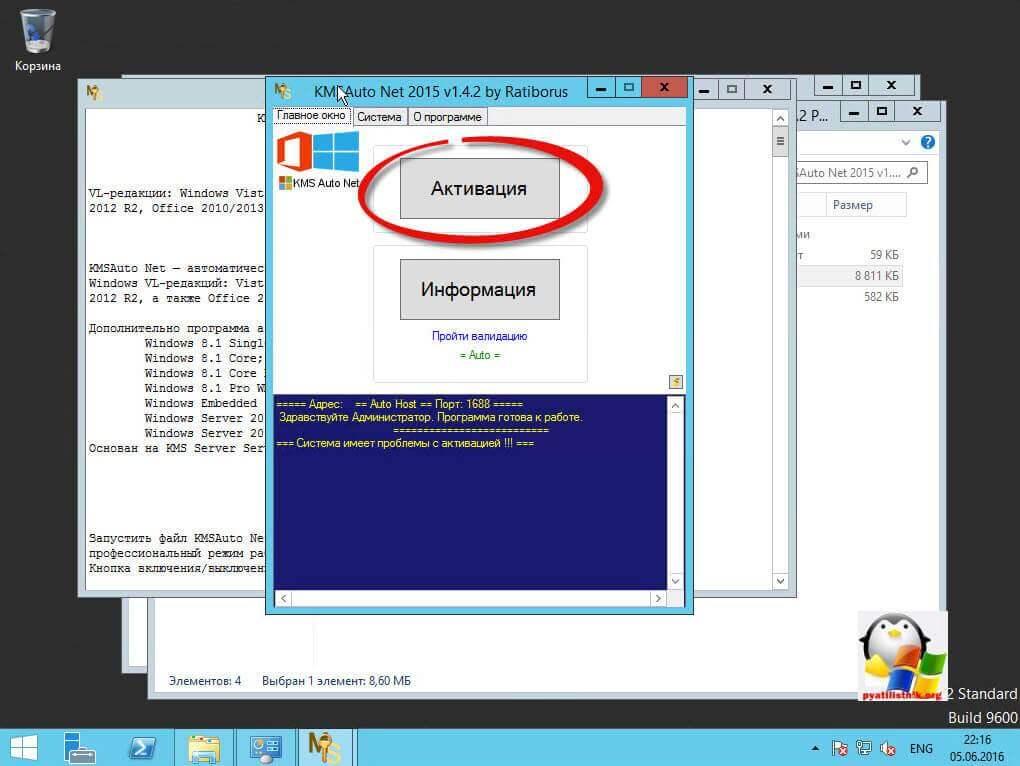
Task: Click the log horizontal scroll right arrow
Action: (x=658, y=598)
